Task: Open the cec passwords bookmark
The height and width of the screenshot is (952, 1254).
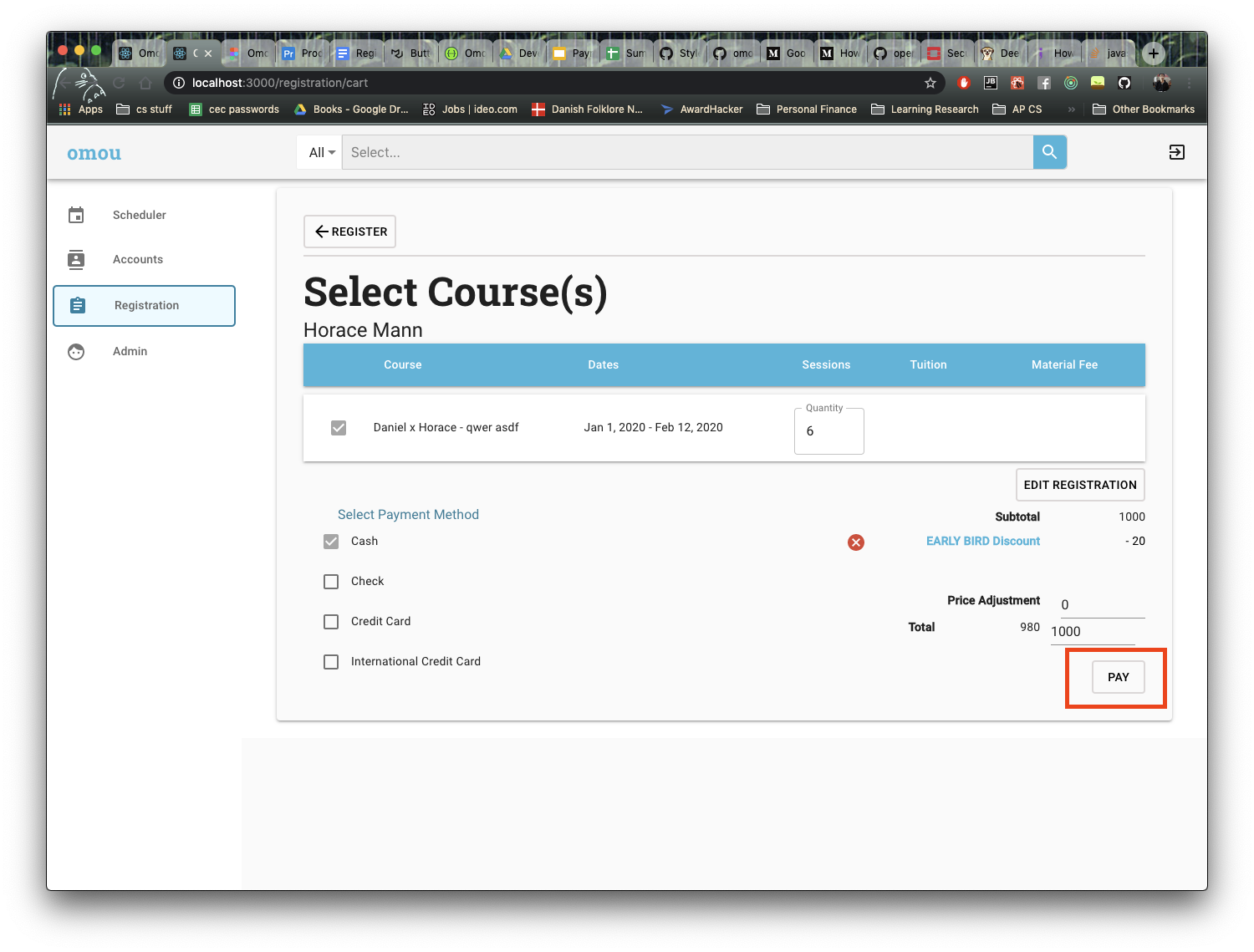Action: pyautogui.click(x=234, y=109)
